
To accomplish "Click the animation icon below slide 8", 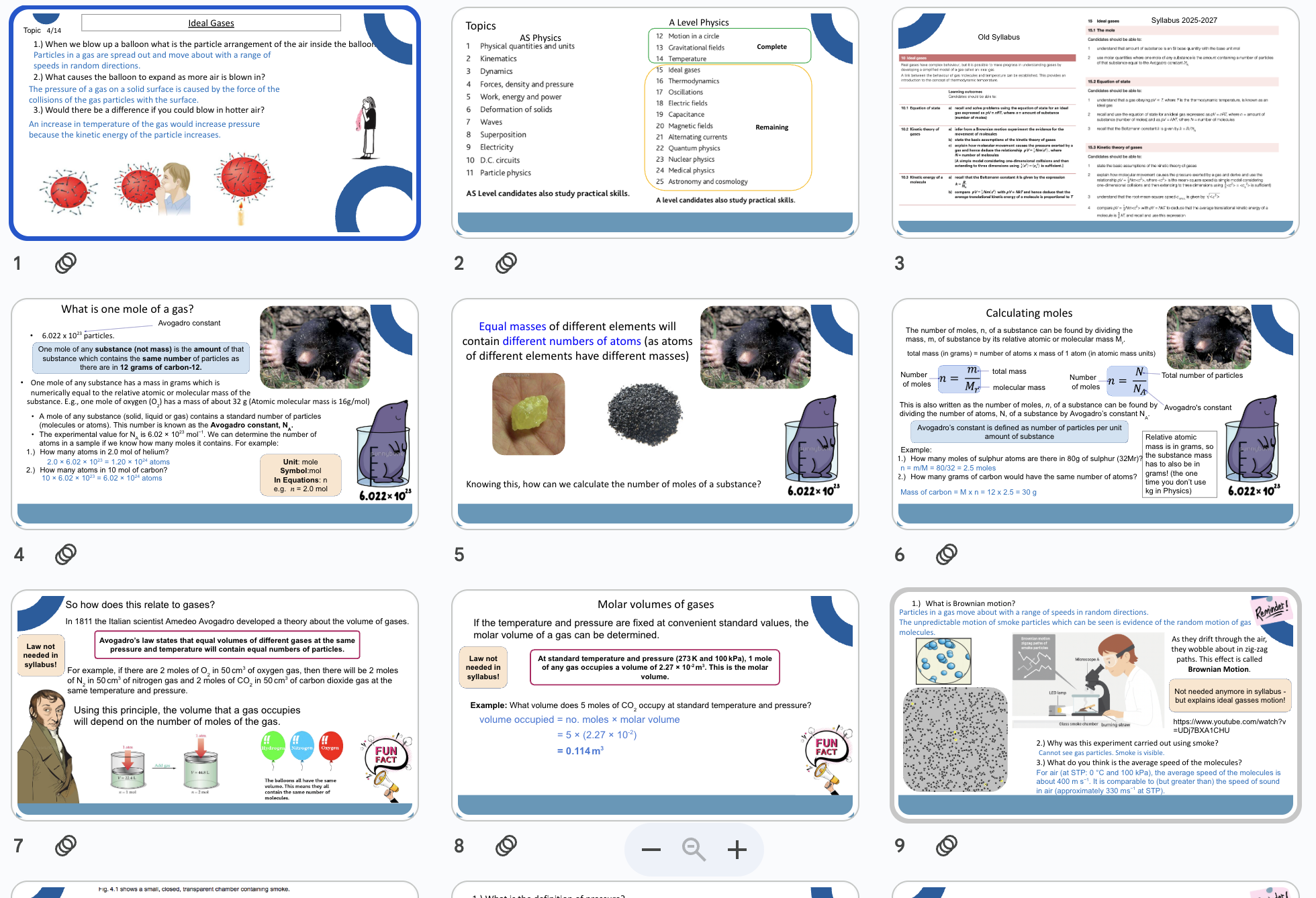I will tap(506, 845).
